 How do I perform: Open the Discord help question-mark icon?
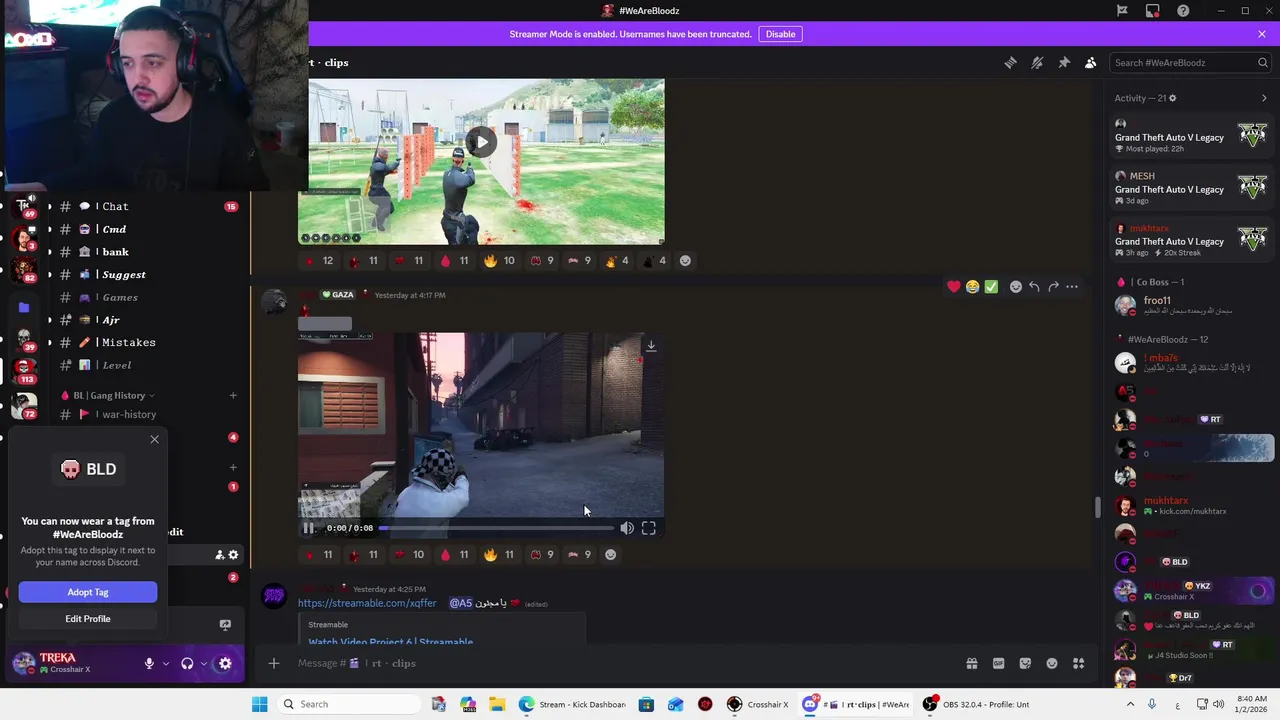[1183, 11]
